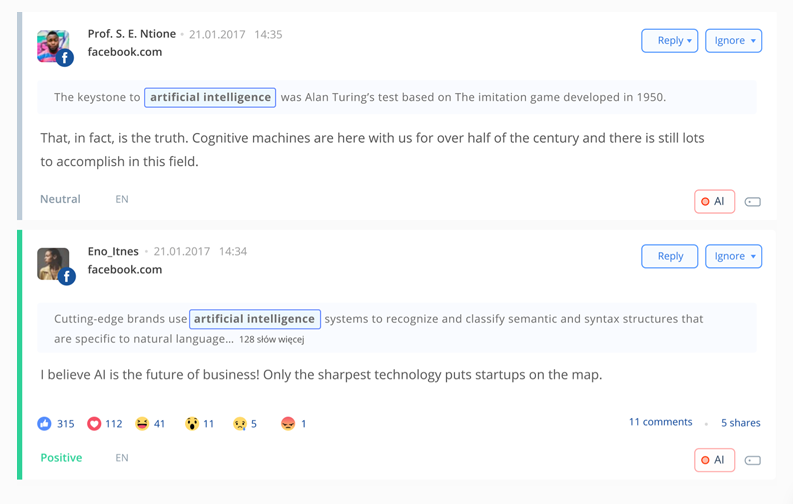
Task: Open the 11 comments link
Action: coord(660,422)
